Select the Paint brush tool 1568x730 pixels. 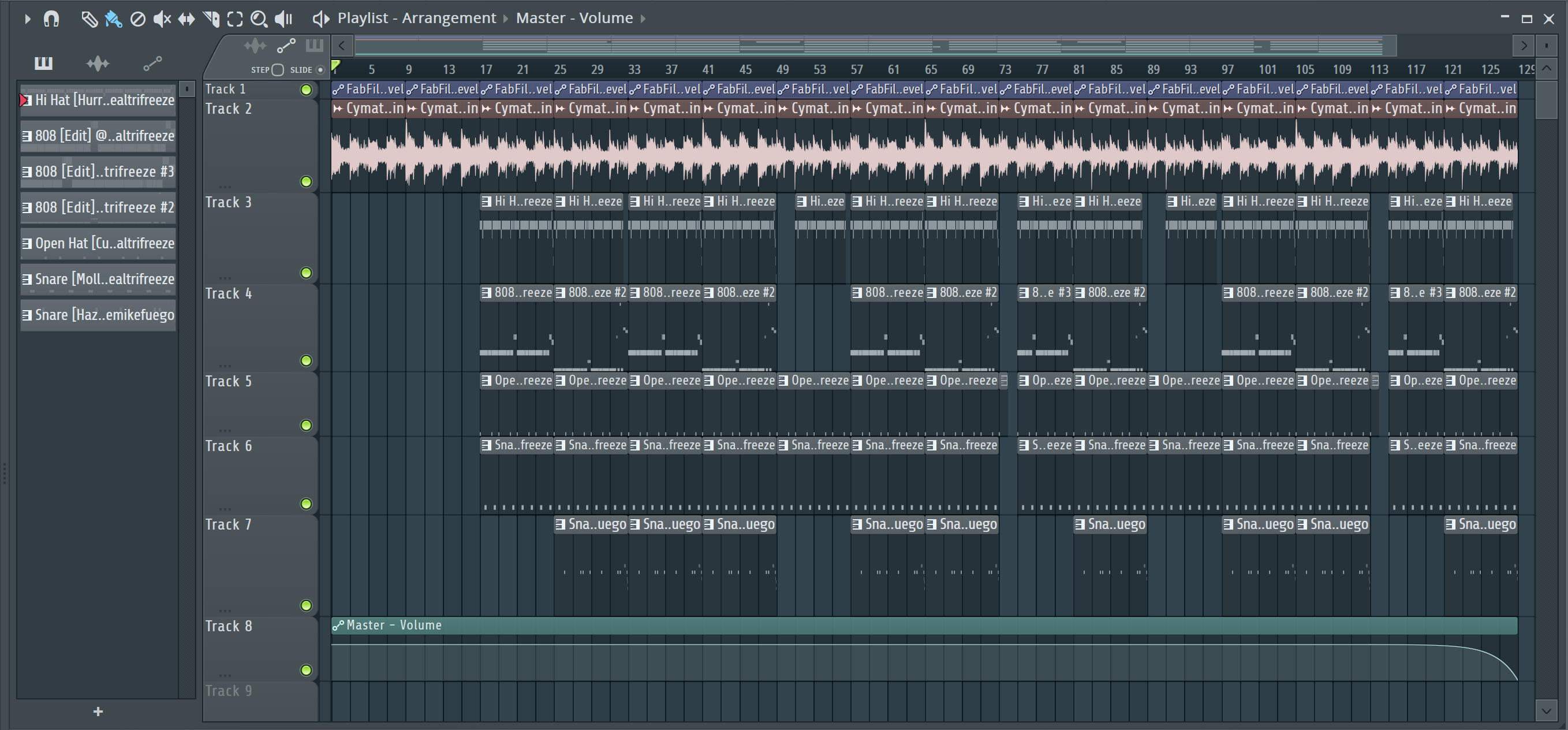pos(113,20)
